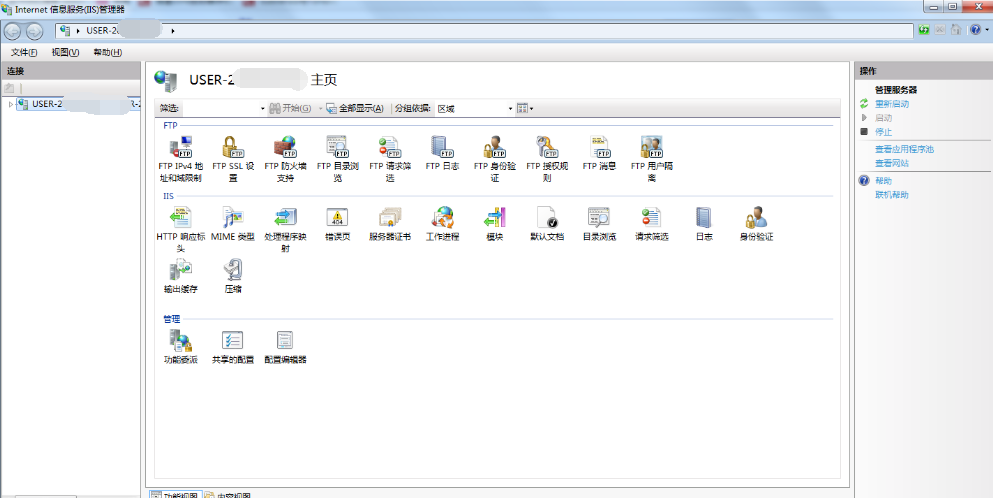Switch to the 内容视图 tab

pyautogui.click(x=230, y=495)
